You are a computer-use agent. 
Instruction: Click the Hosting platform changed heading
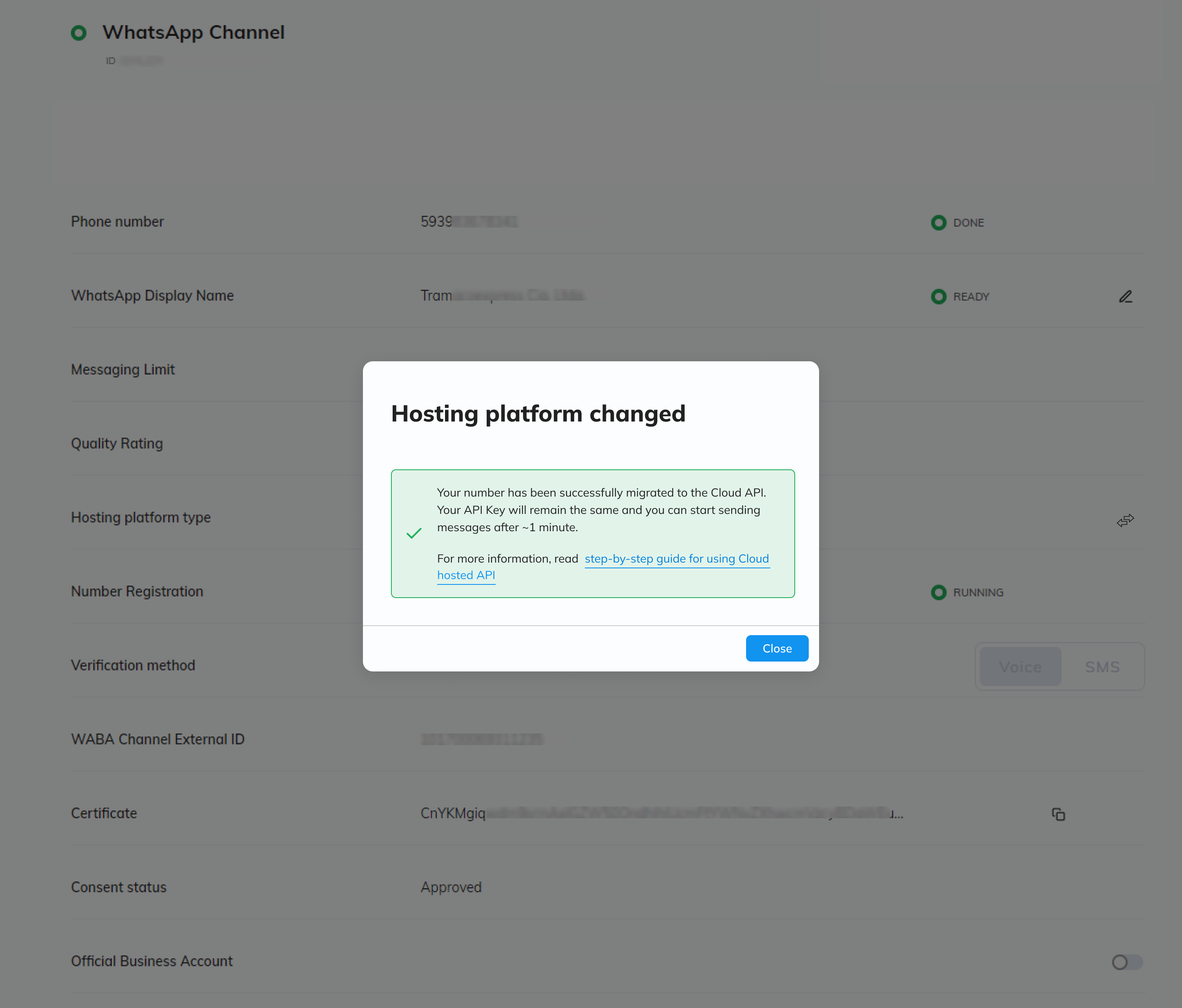538,414
